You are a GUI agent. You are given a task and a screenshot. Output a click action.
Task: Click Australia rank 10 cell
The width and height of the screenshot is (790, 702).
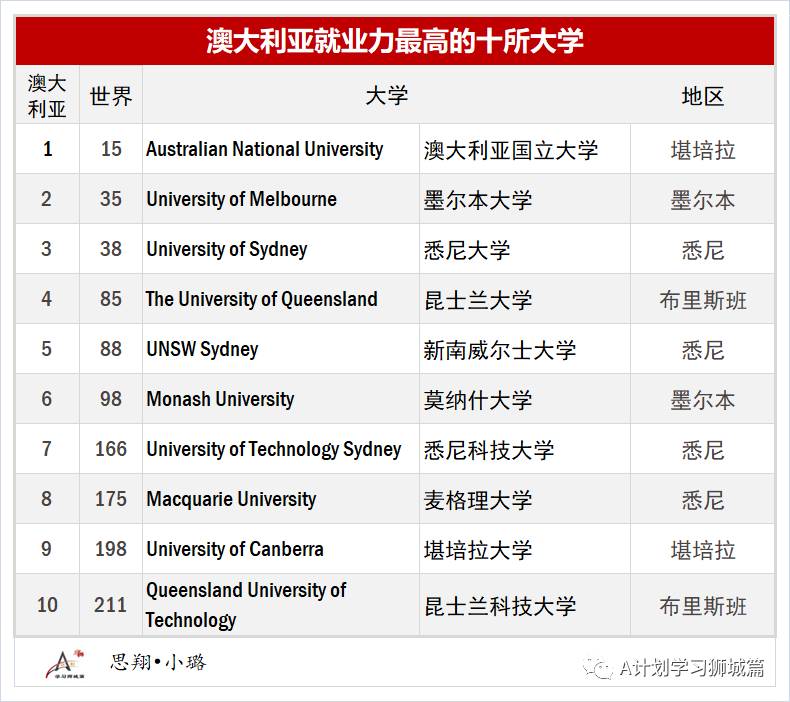coord(47,605)
